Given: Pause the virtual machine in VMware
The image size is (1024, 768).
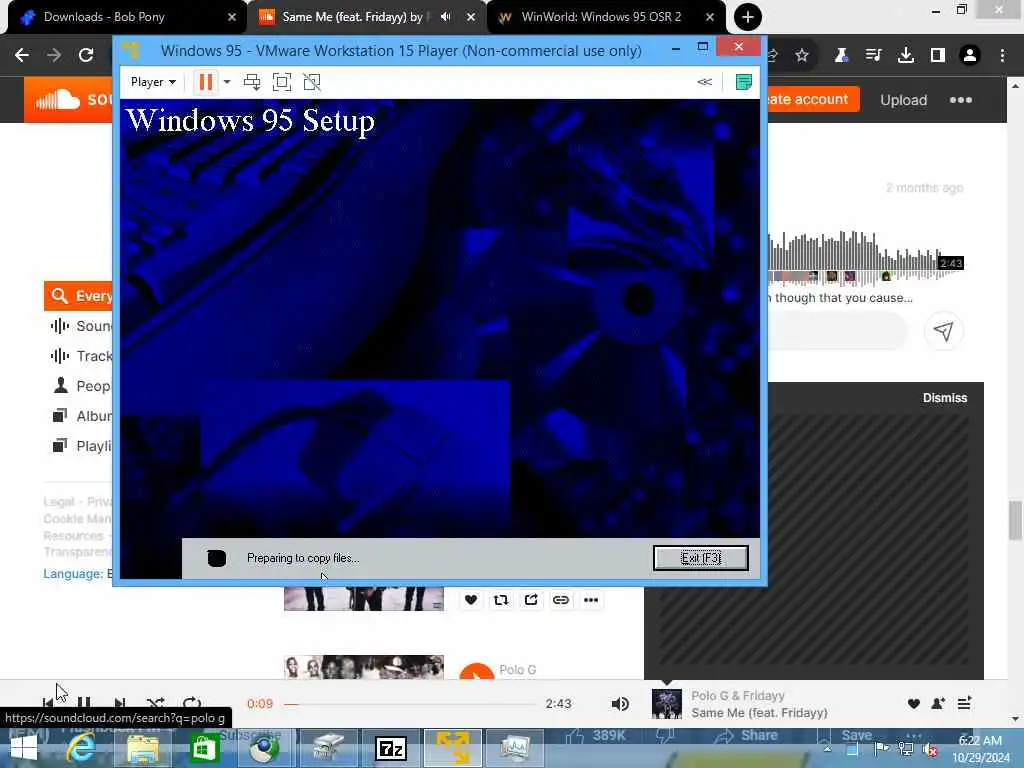Looking at the screenshot, I should pos(205,82).
